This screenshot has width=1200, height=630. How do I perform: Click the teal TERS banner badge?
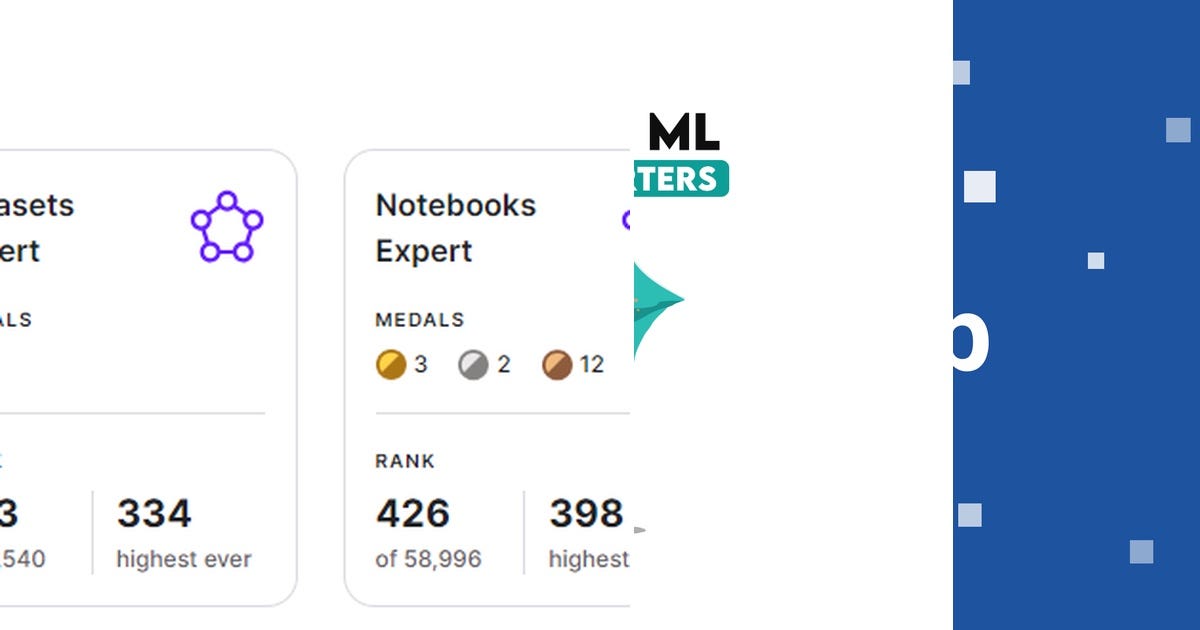[681, 178]
